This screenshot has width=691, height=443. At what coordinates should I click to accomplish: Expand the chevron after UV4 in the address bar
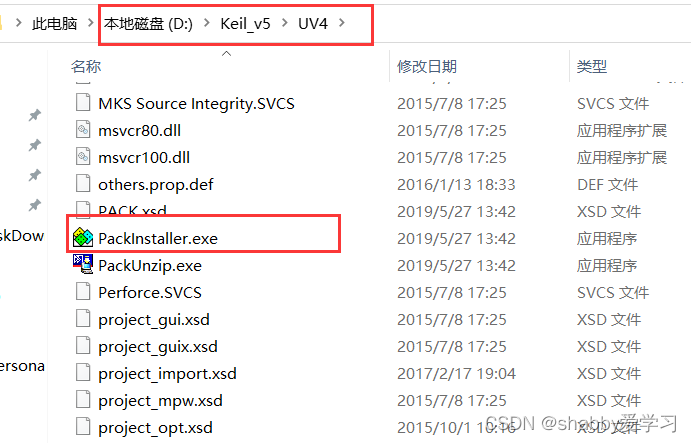(x=344, y=24)
